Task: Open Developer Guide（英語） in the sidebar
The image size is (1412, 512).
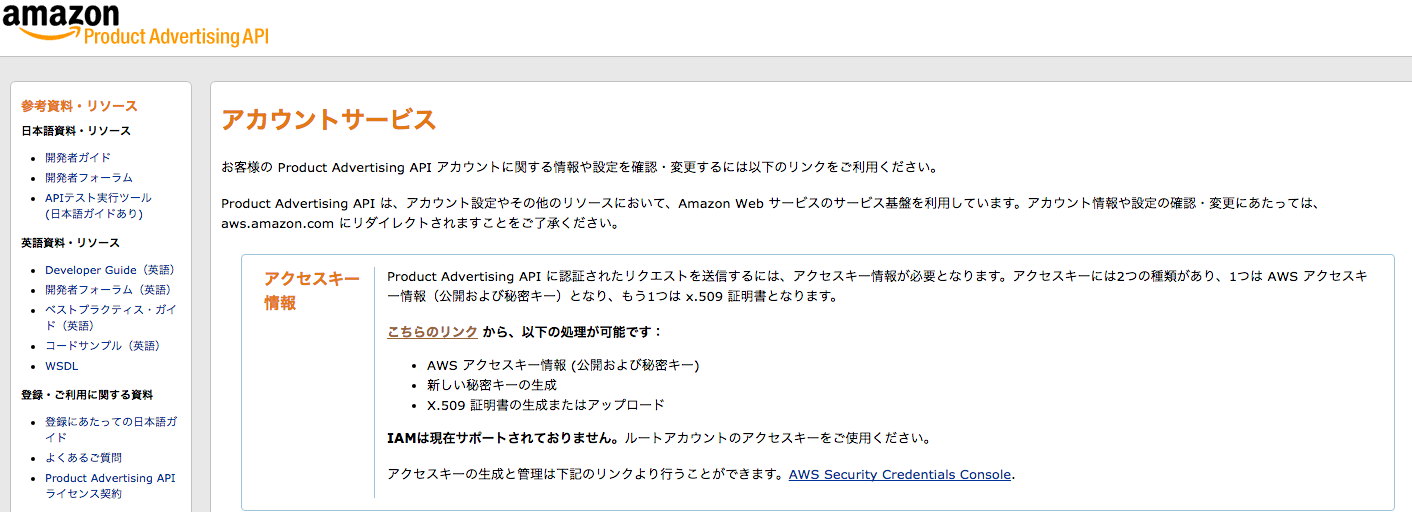Action: 110,270
